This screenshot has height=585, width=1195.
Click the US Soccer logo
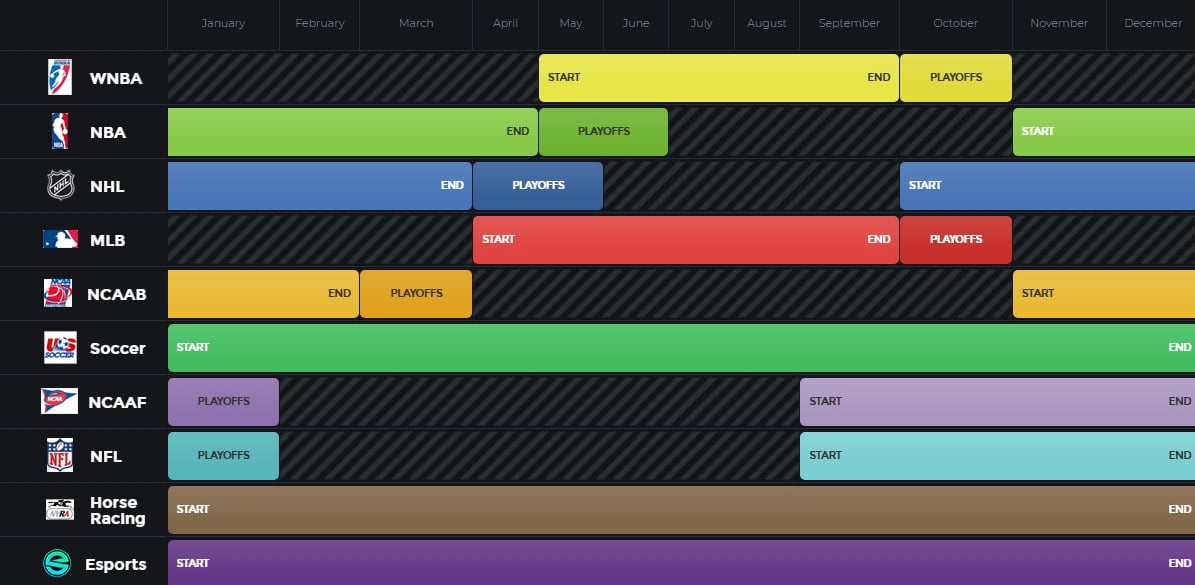pos(60,347)
